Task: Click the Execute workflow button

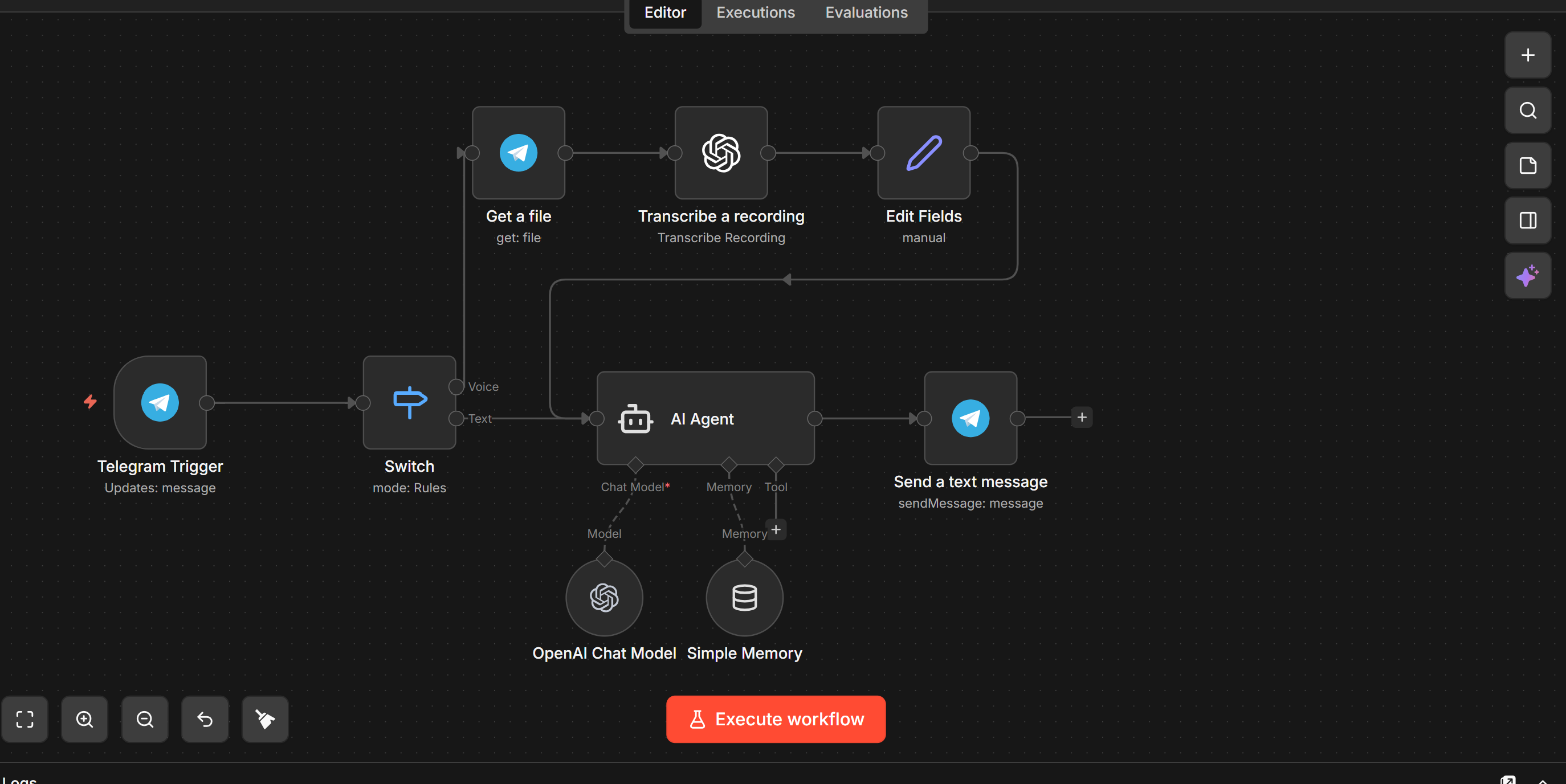Action: click(x=775, y=719)
